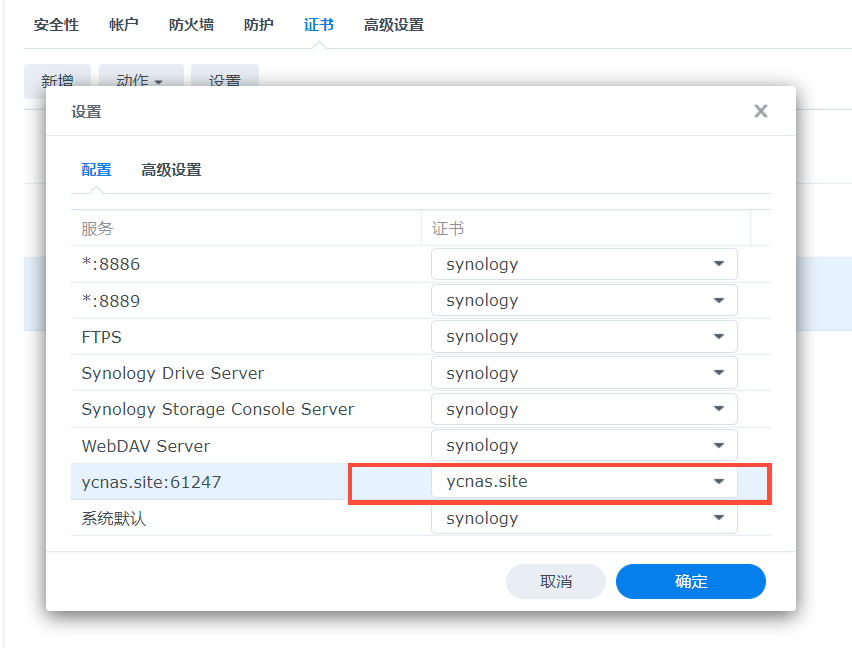The image size is (852, 648).
Task: Open the 动作 dropdown button
Action: 141,77
